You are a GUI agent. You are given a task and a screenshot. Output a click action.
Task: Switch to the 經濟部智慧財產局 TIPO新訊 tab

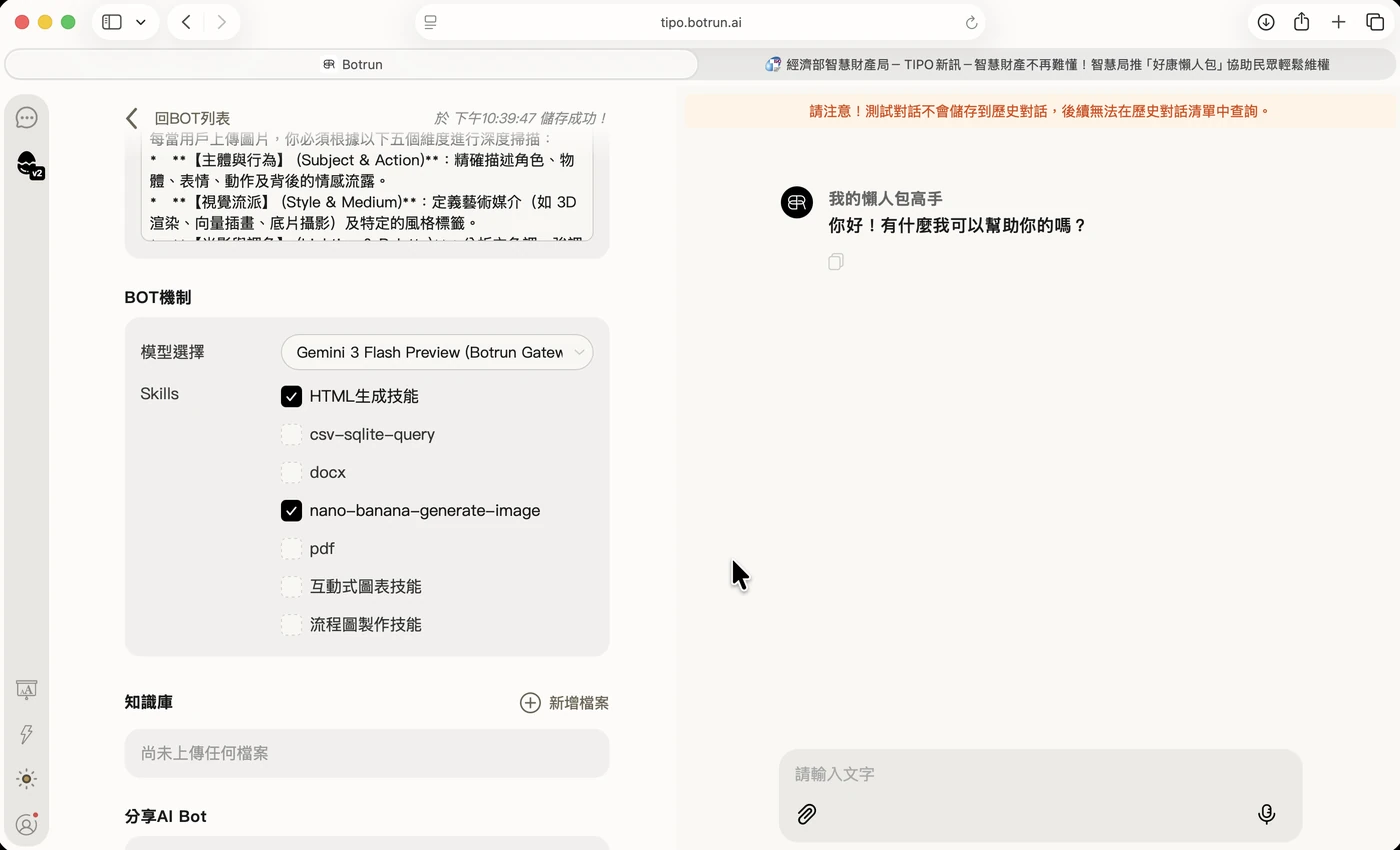tap(1047, 64)
